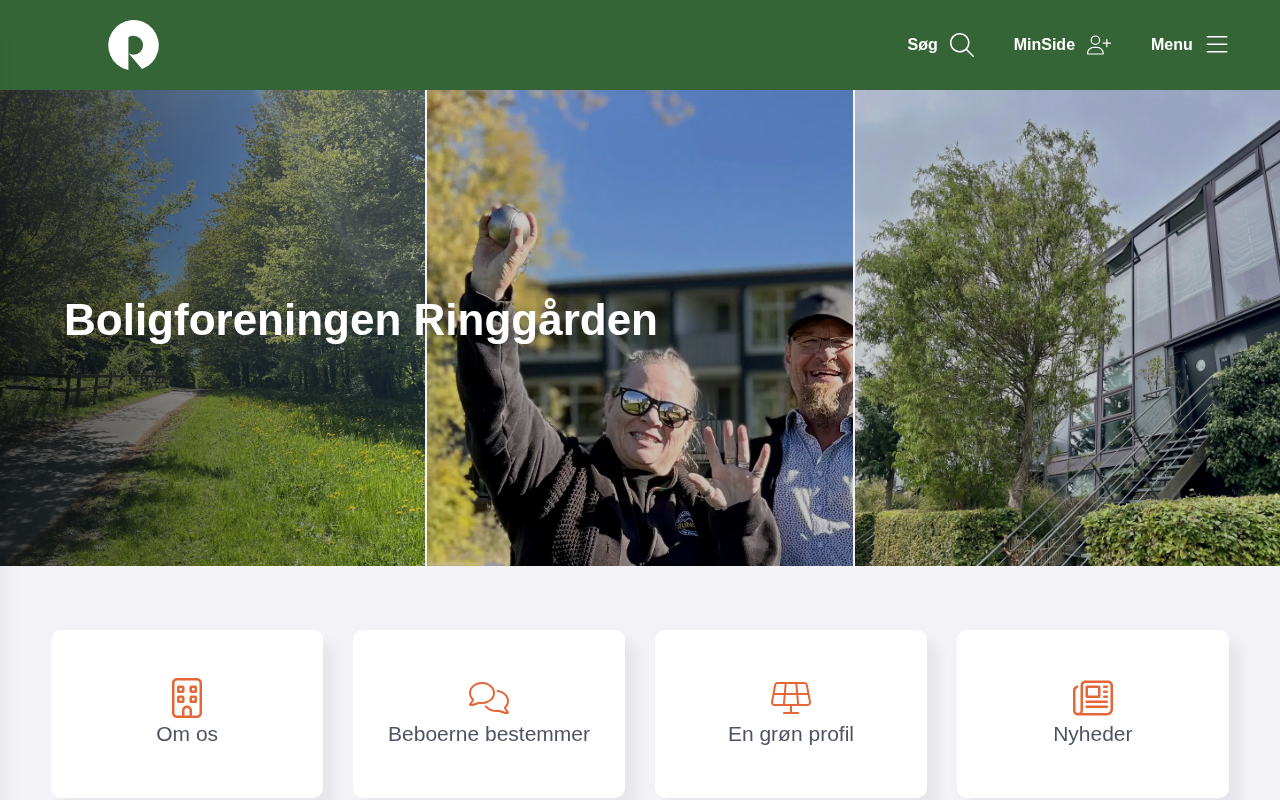This screenshot has height=800, width=1280.
Task: Open search via the magnifying glass icon
Action: tap(962, 45)
